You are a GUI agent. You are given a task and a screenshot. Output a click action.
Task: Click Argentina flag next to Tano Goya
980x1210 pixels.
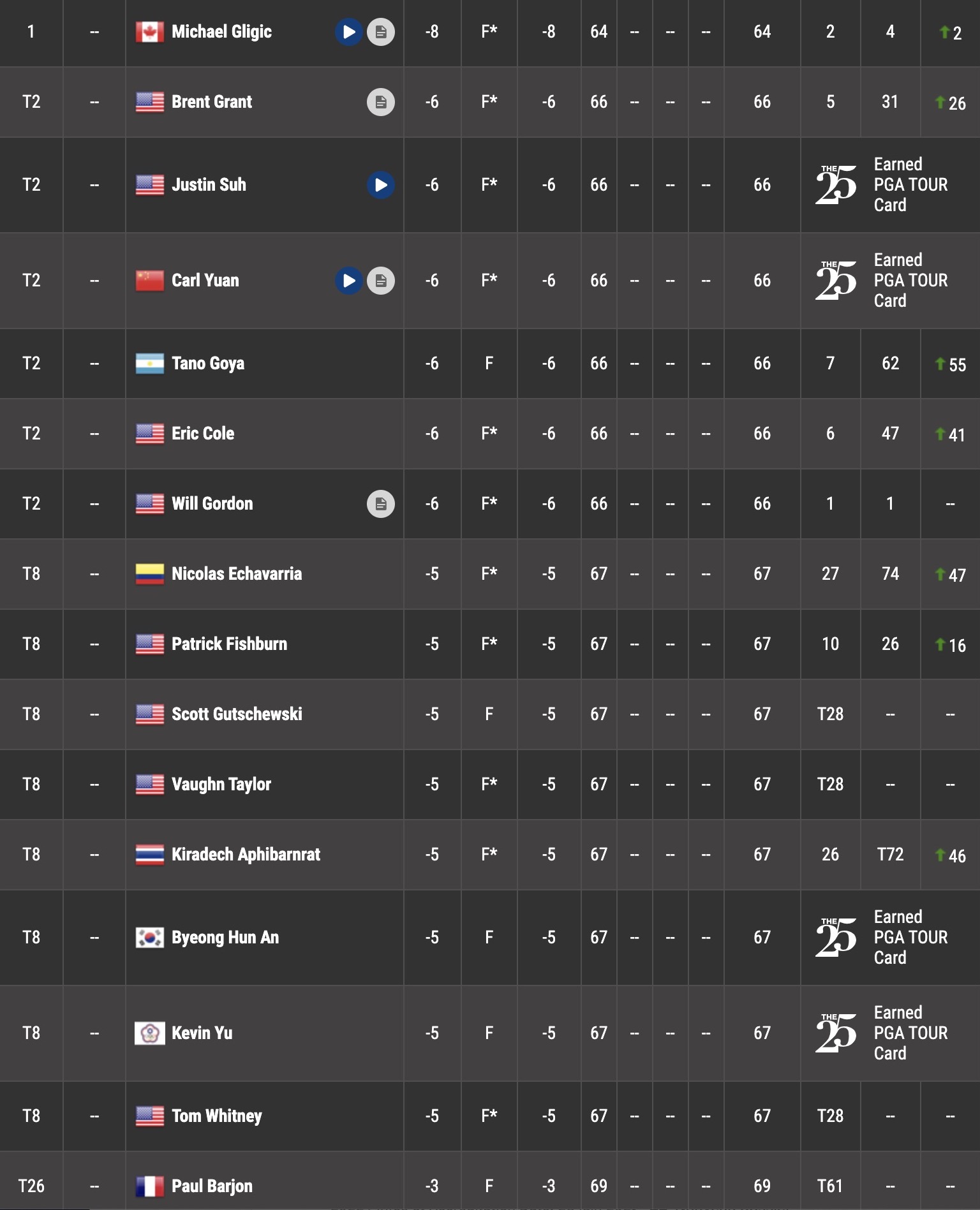tap(150, 364)
